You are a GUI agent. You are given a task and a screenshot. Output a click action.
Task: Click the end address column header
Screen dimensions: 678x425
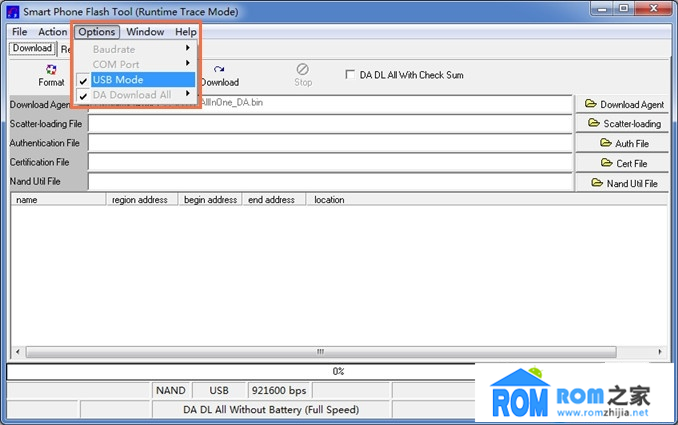(x=274, y=200)
